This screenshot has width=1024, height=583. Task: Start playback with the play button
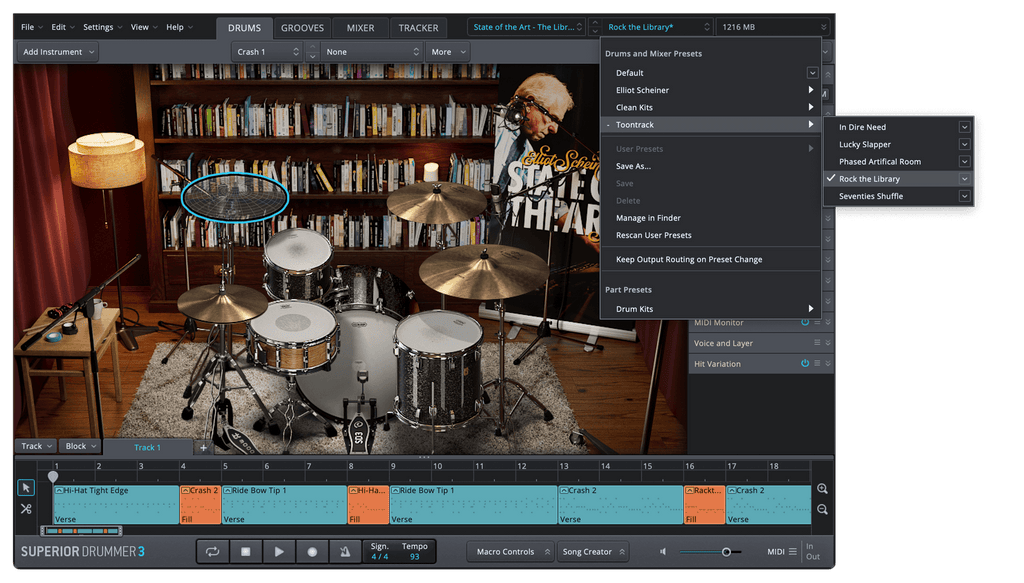pos(279,552)
